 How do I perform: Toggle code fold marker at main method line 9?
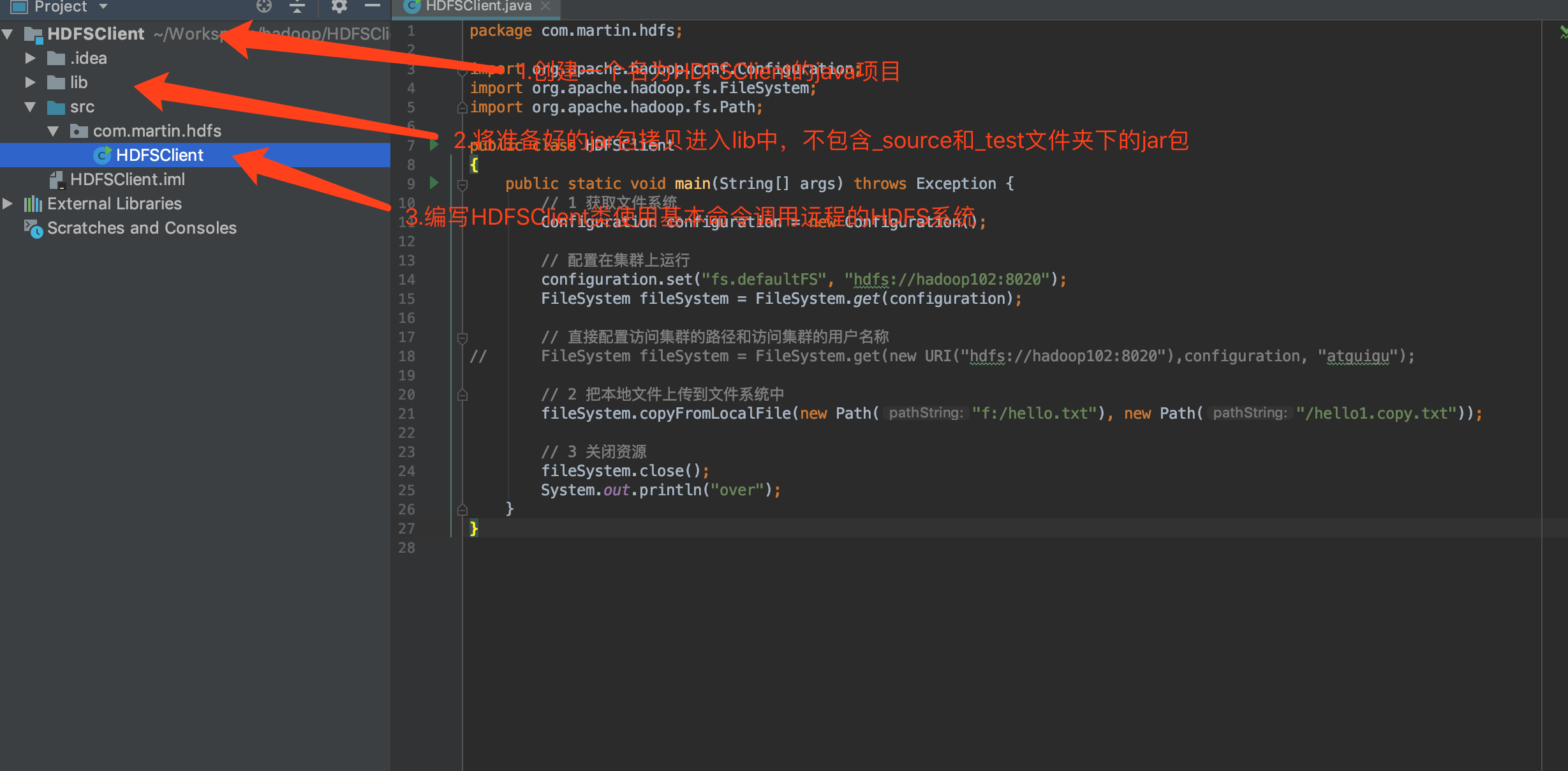point(462,185)
